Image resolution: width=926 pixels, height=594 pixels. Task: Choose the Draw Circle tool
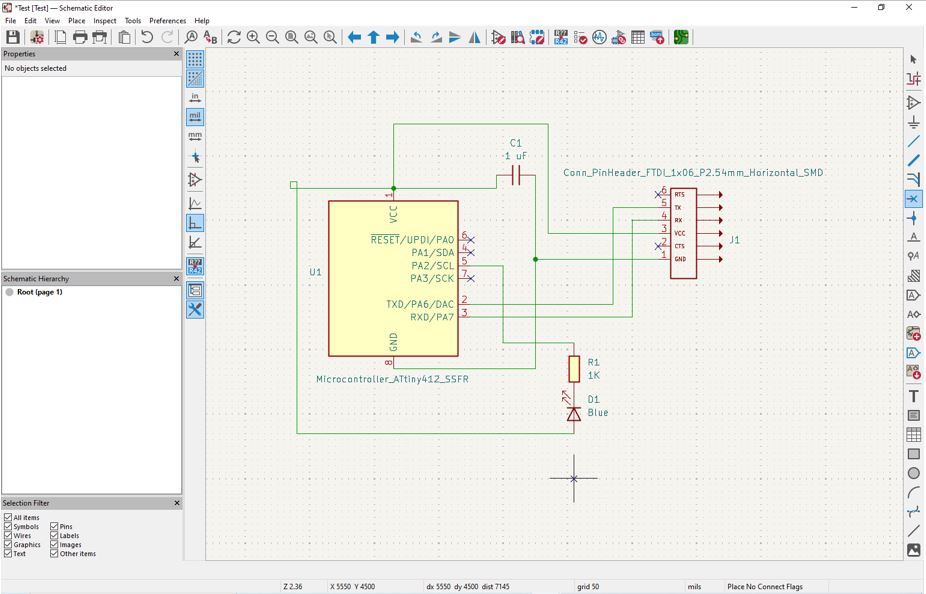[x=913, y=473]
